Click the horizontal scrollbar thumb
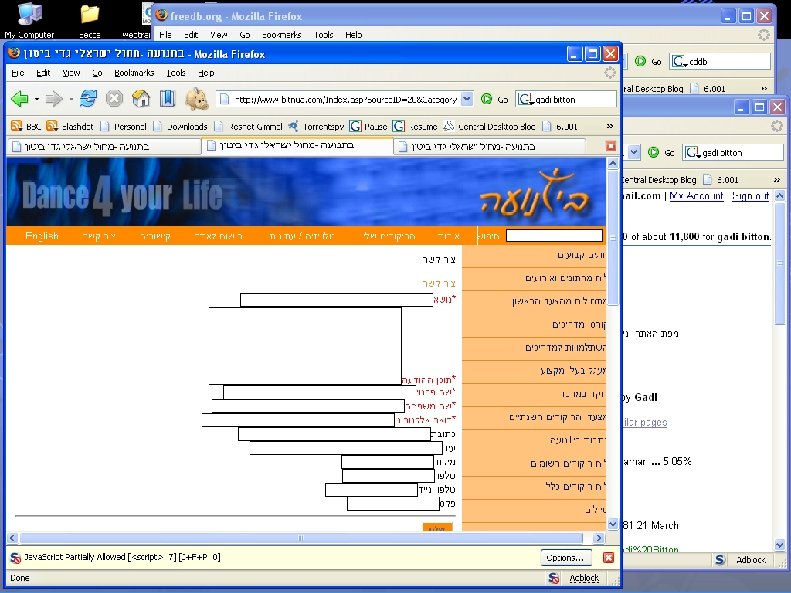 pyautogui.click(x=301, y=538)
